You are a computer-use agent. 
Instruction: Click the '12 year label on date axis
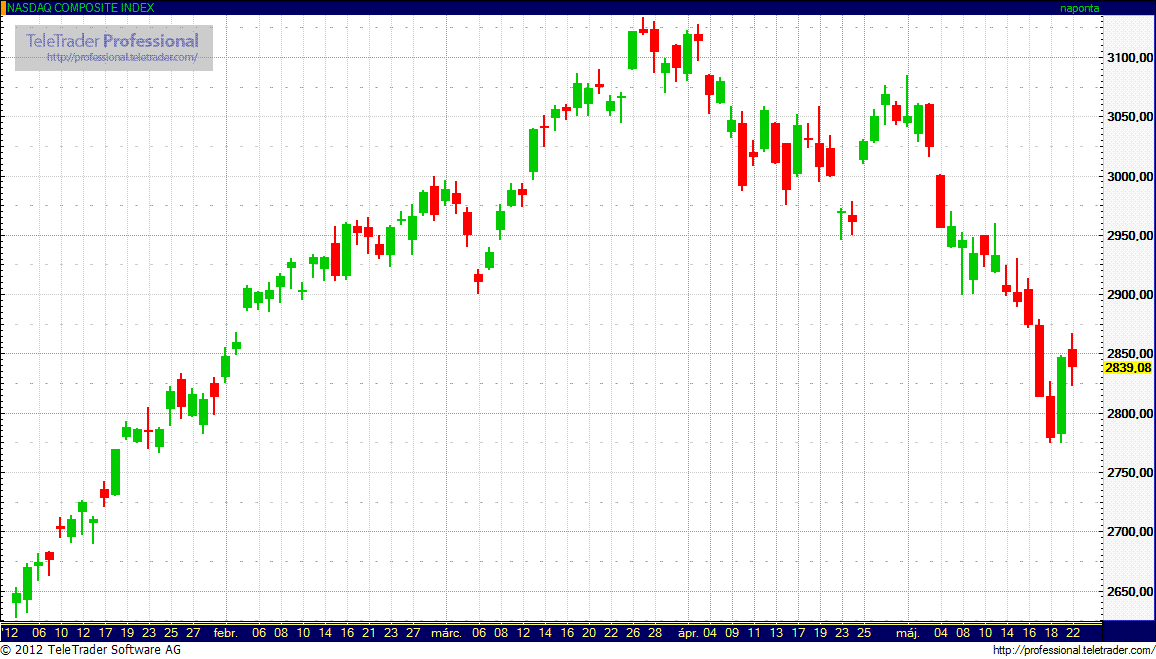[10, 632]
